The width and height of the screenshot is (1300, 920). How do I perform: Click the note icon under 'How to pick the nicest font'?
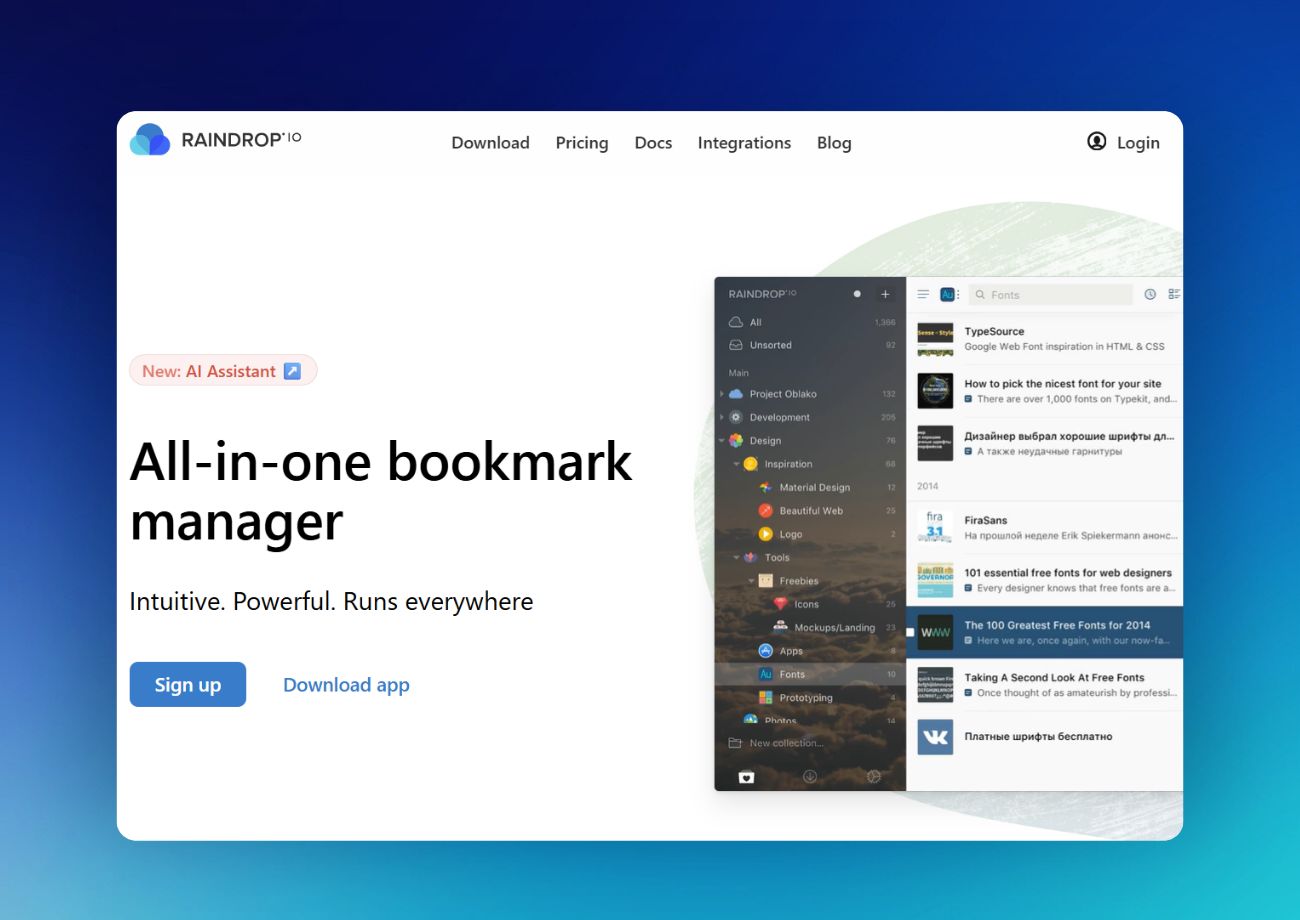tap(969, 399)
